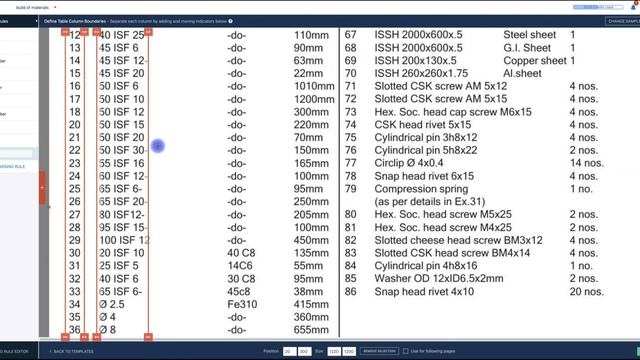Click the second Position input field
This screenshot has width=640, height=360.
tap(304, 351)
